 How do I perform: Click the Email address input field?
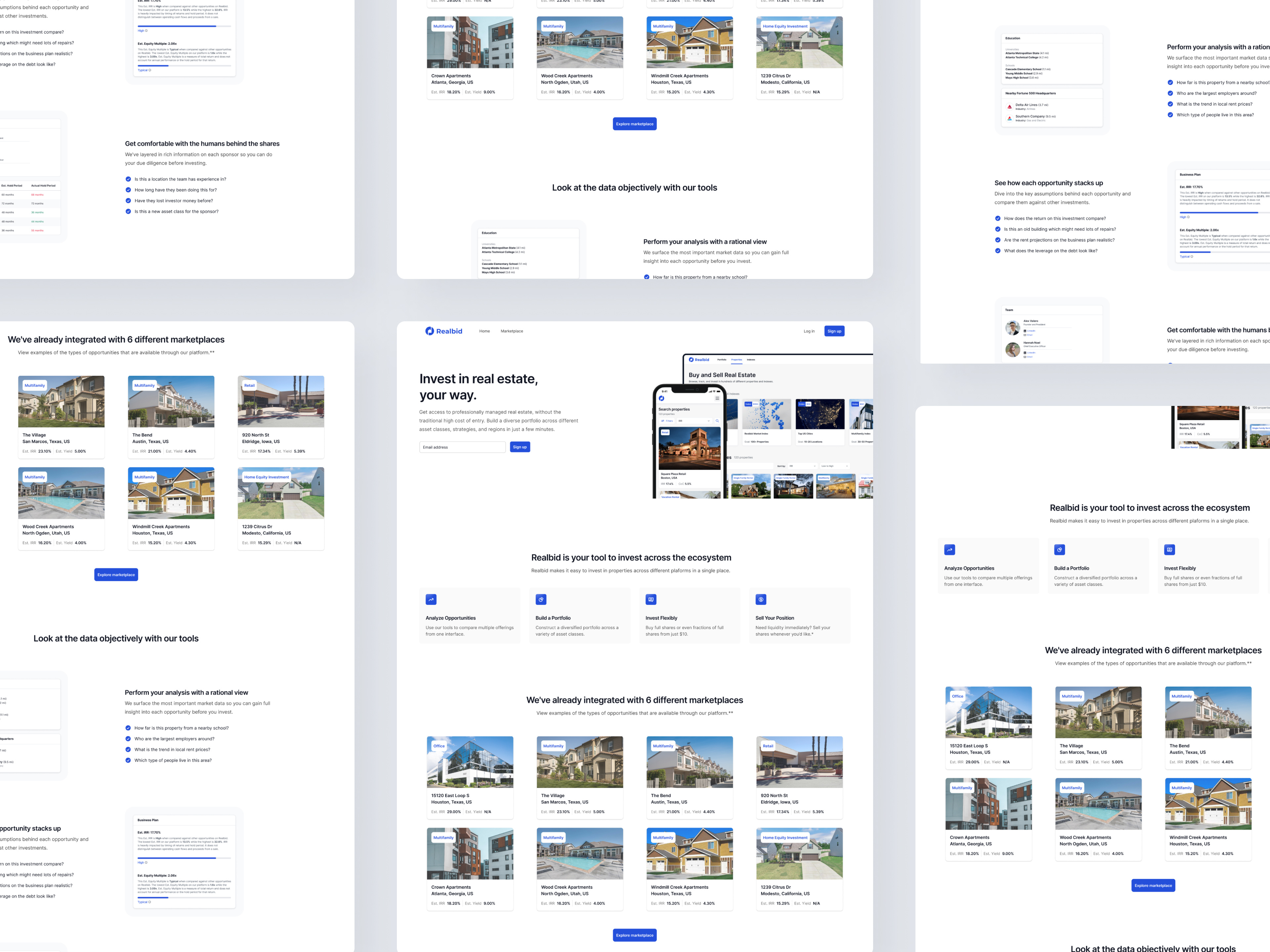[463, 447]
